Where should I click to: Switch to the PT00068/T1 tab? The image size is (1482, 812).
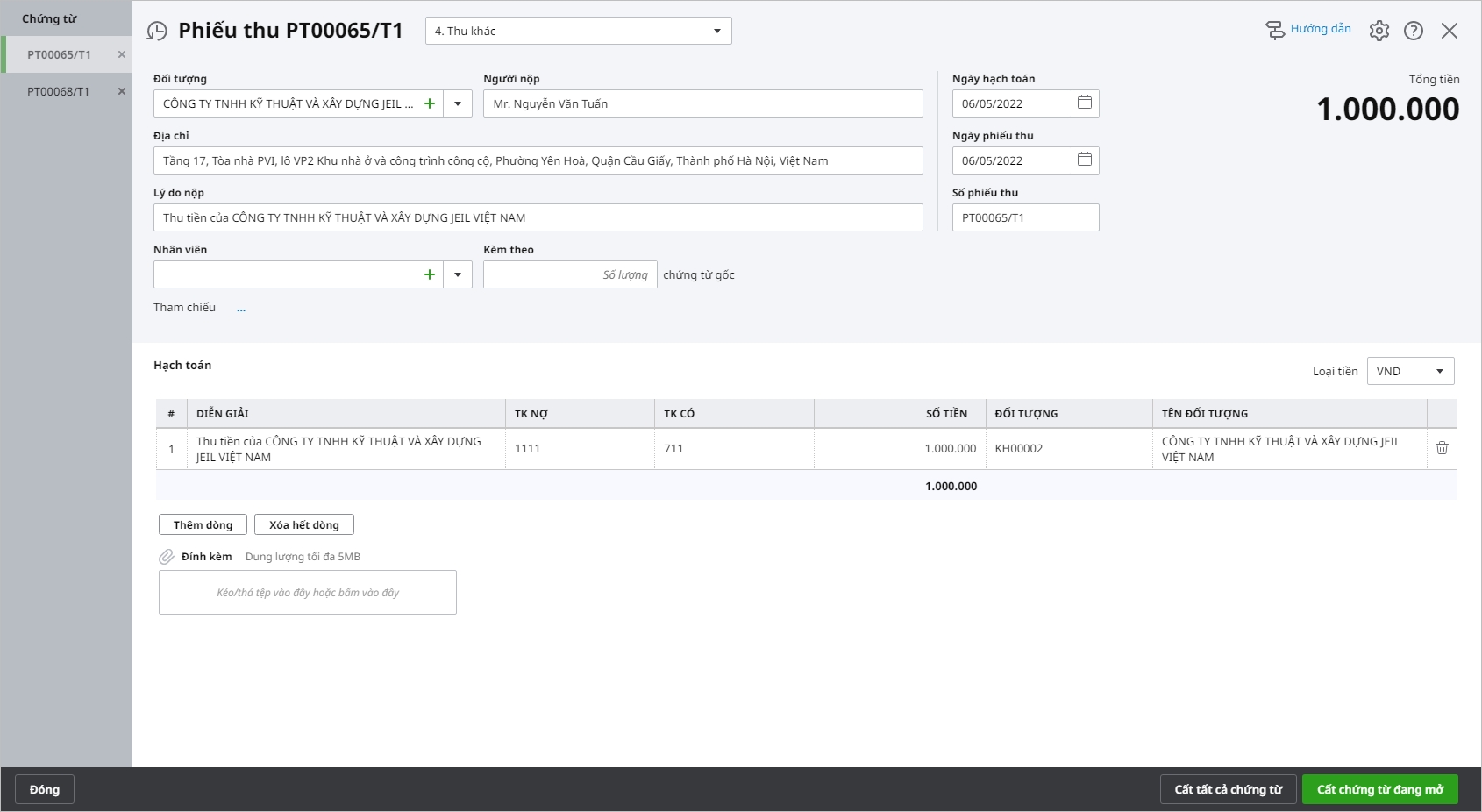point(58,91)
